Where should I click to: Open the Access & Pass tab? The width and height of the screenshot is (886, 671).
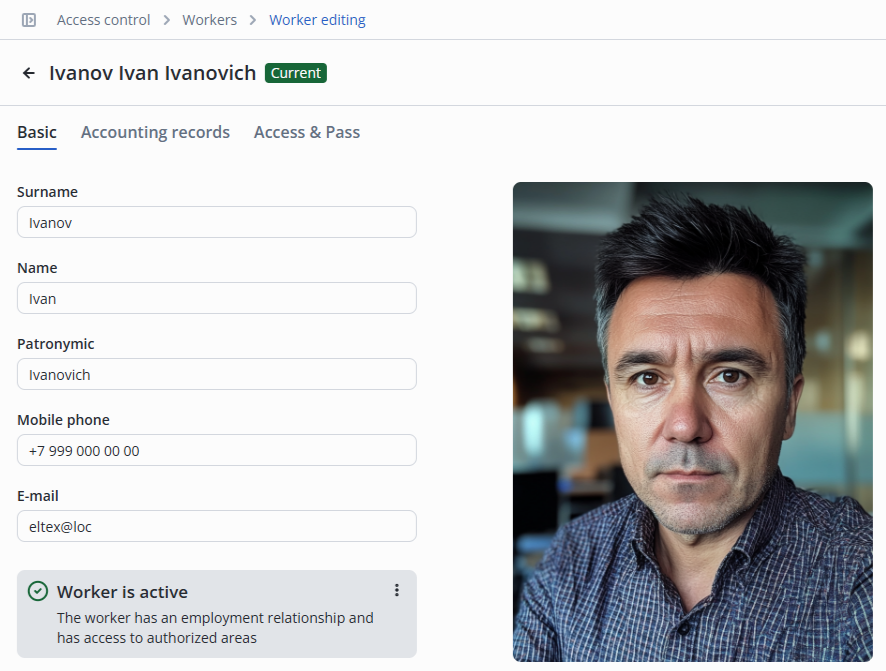coord(307,132)
